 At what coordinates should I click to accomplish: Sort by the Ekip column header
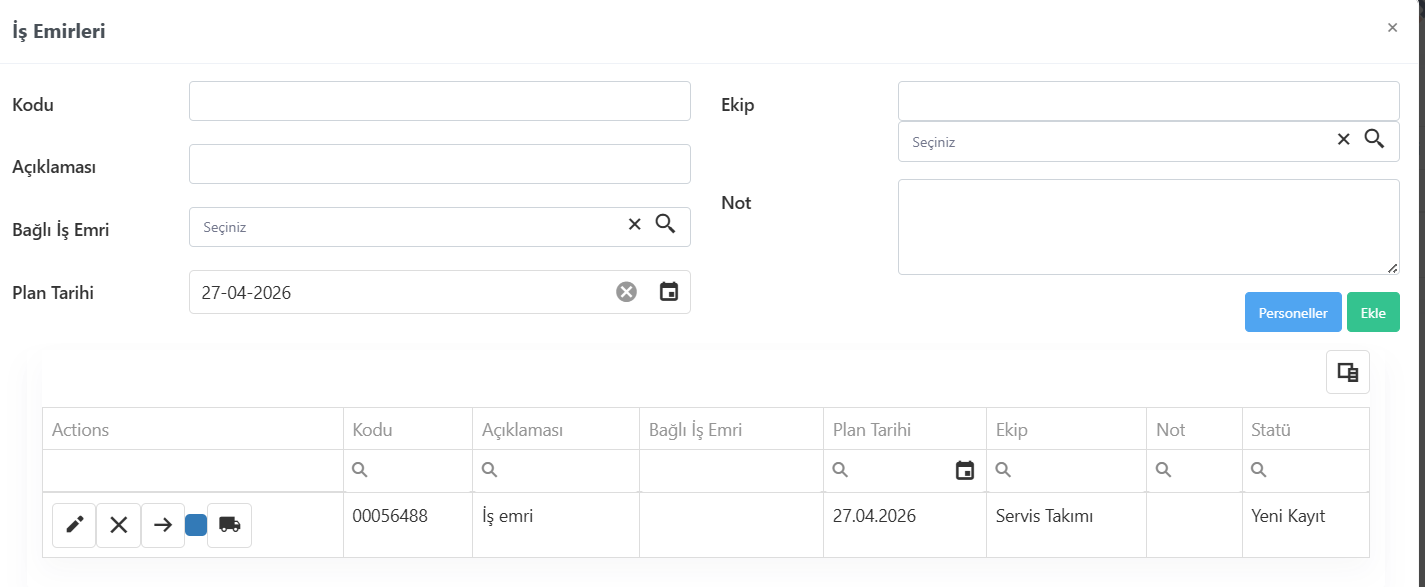point(1066,429)
